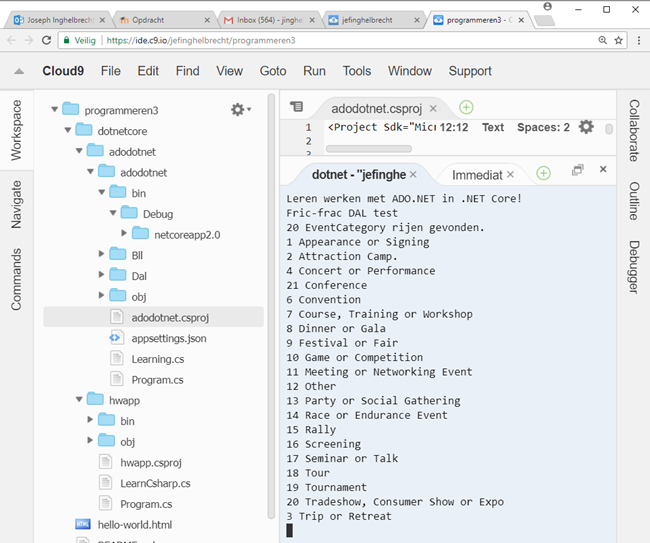Image resolution: width=650 pixels, height=543 pixels.
Task: Close the terminal panel with the X
Action: click(x=603, y=169)
